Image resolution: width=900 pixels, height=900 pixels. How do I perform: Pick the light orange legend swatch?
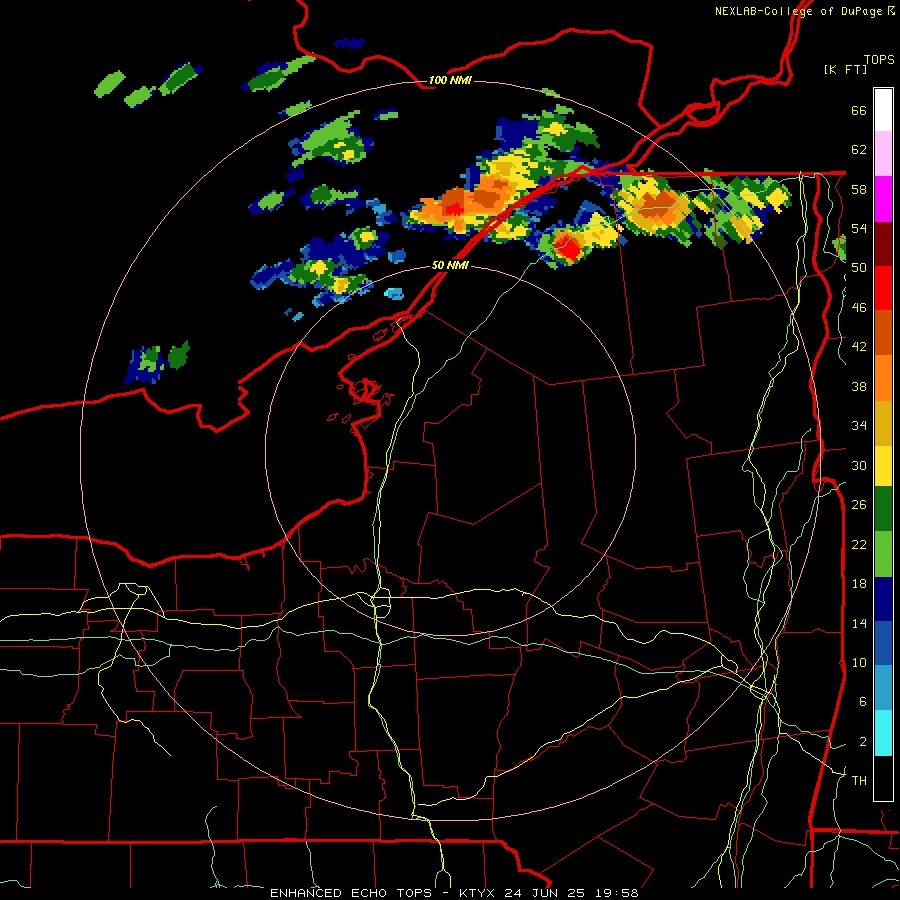(x=883, y=378)
